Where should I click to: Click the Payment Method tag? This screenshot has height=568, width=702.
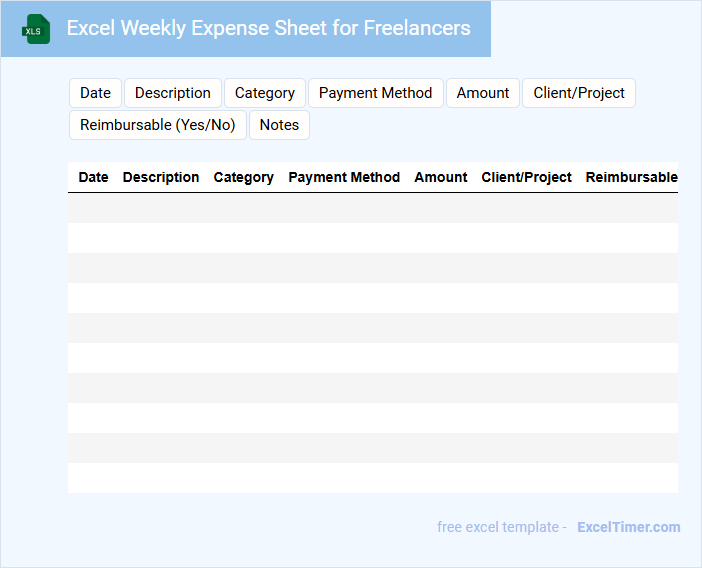pyautogui.click(x=376, y=93)
